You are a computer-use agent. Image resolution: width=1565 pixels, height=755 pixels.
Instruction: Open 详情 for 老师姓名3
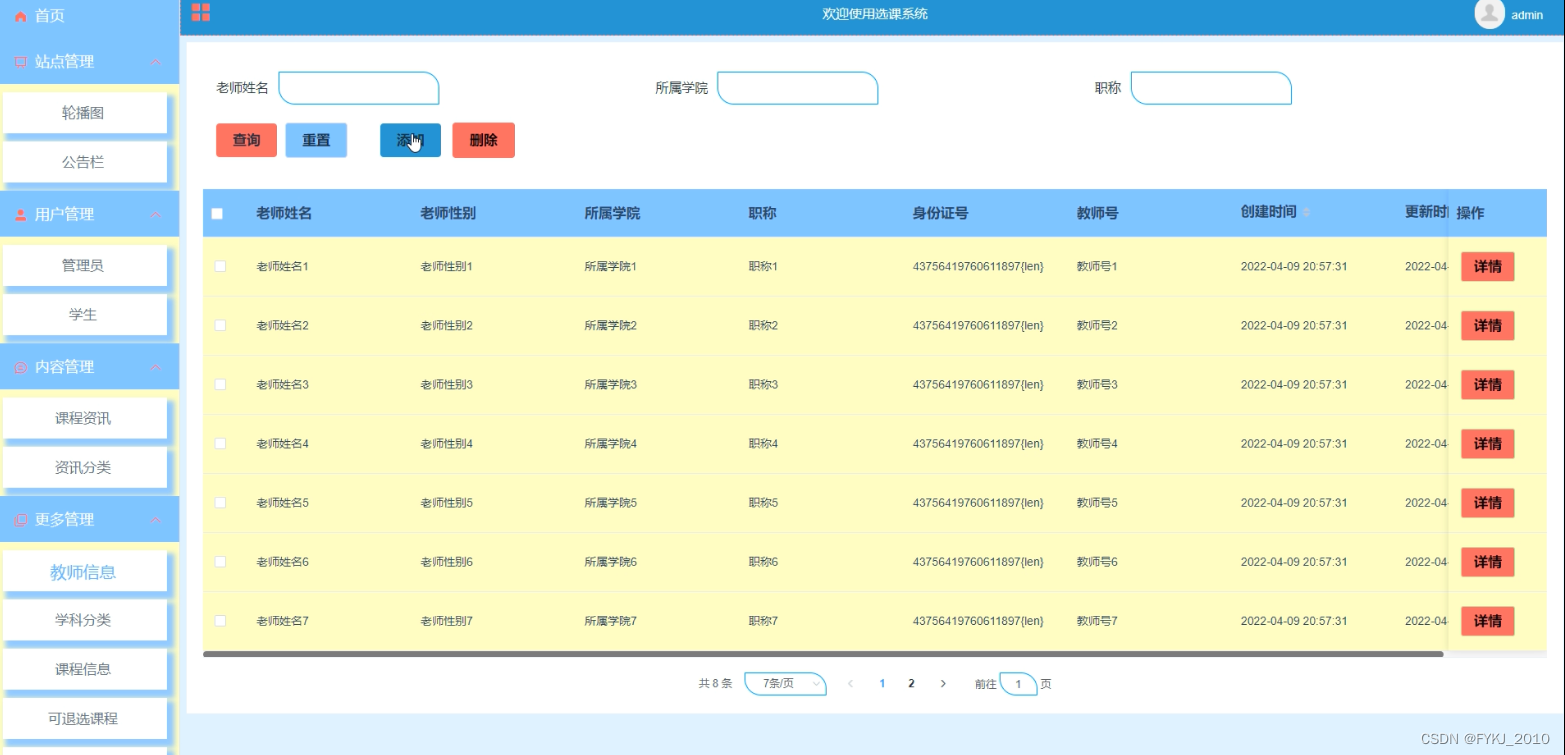[1487, 385]
